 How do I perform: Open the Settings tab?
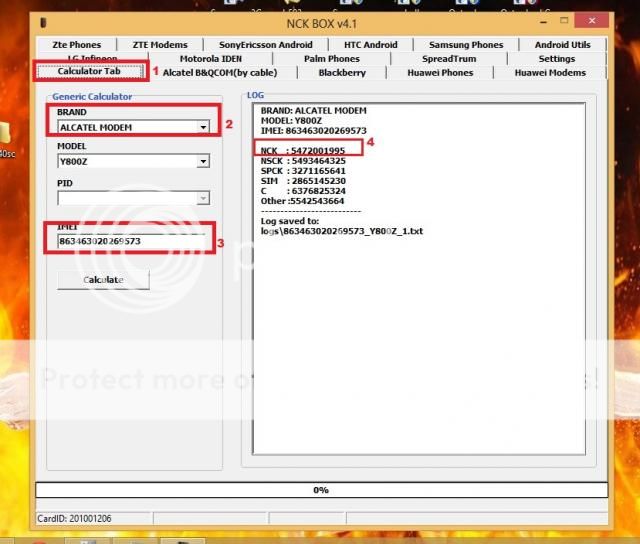point(557,59)
